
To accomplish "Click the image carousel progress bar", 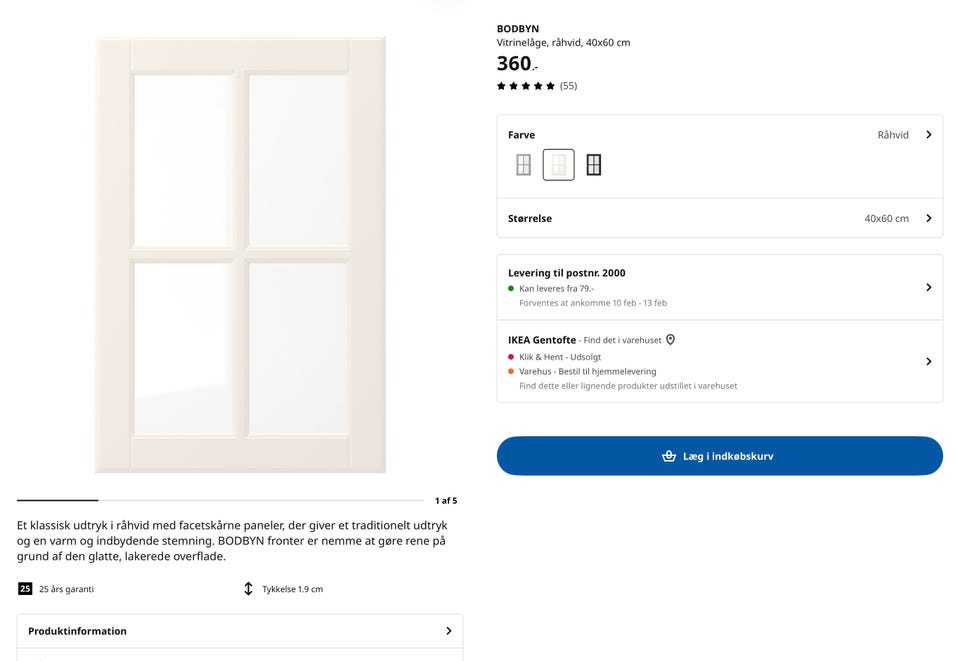I will [57, 500].
